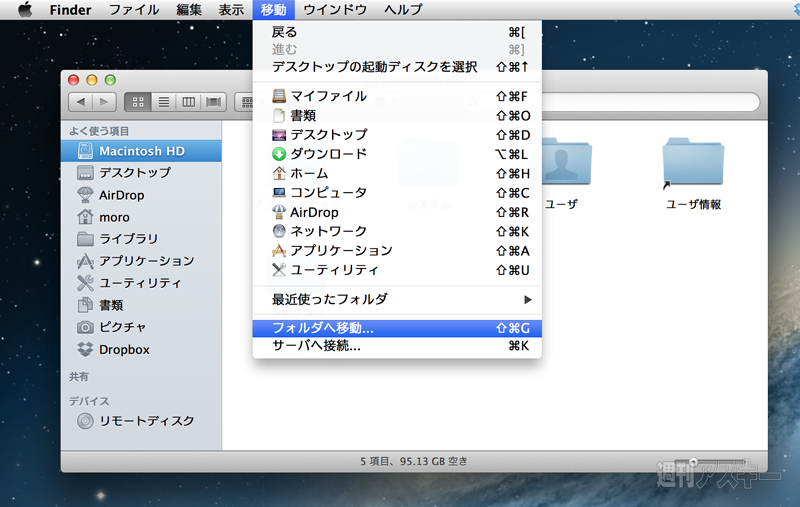Switch to icon view in the toolbar
The height and width of the screenshot is (507, 800).
(x=137, y=102)
